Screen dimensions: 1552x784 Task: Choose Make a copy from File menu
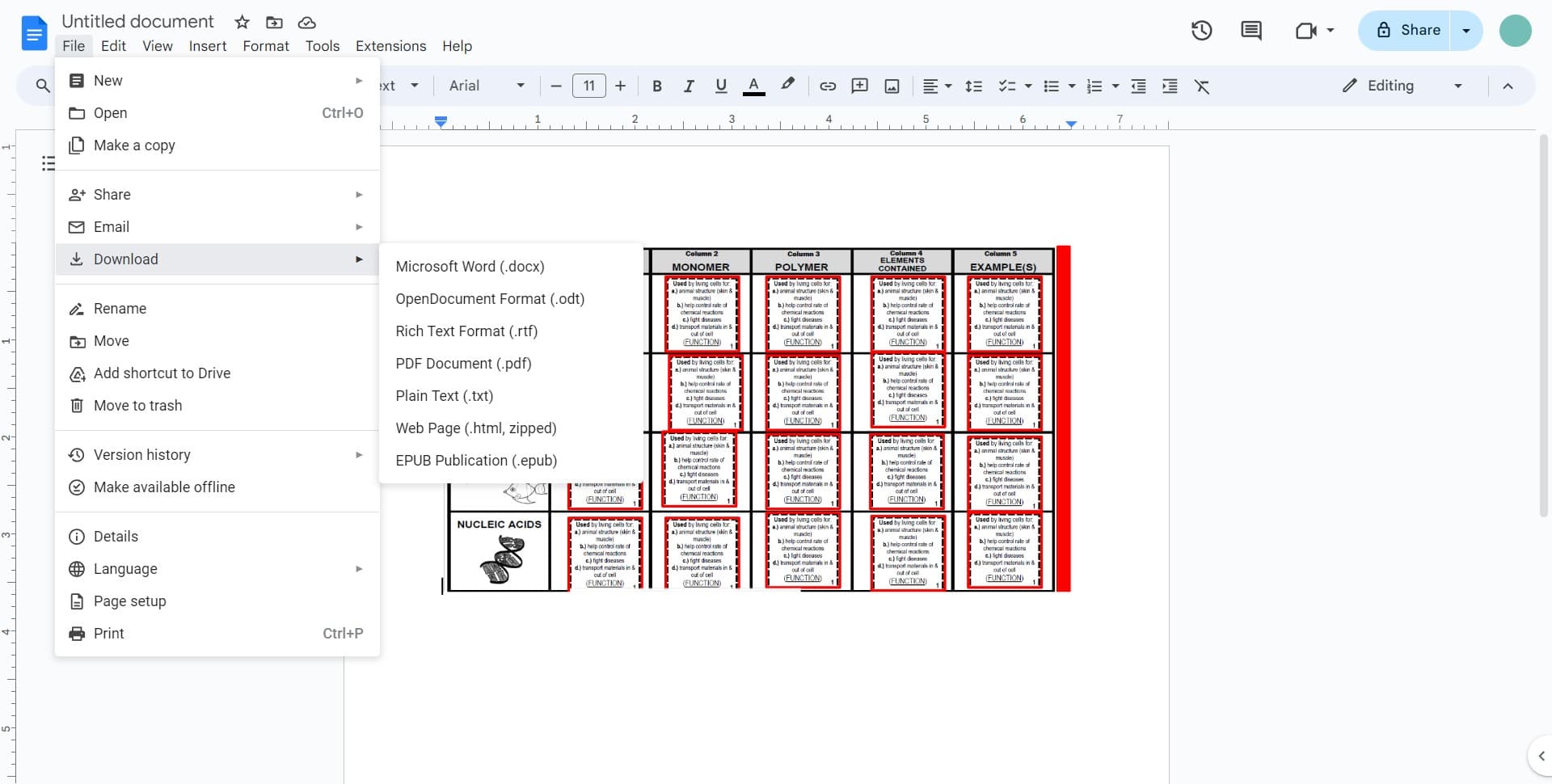click(134, 145)
